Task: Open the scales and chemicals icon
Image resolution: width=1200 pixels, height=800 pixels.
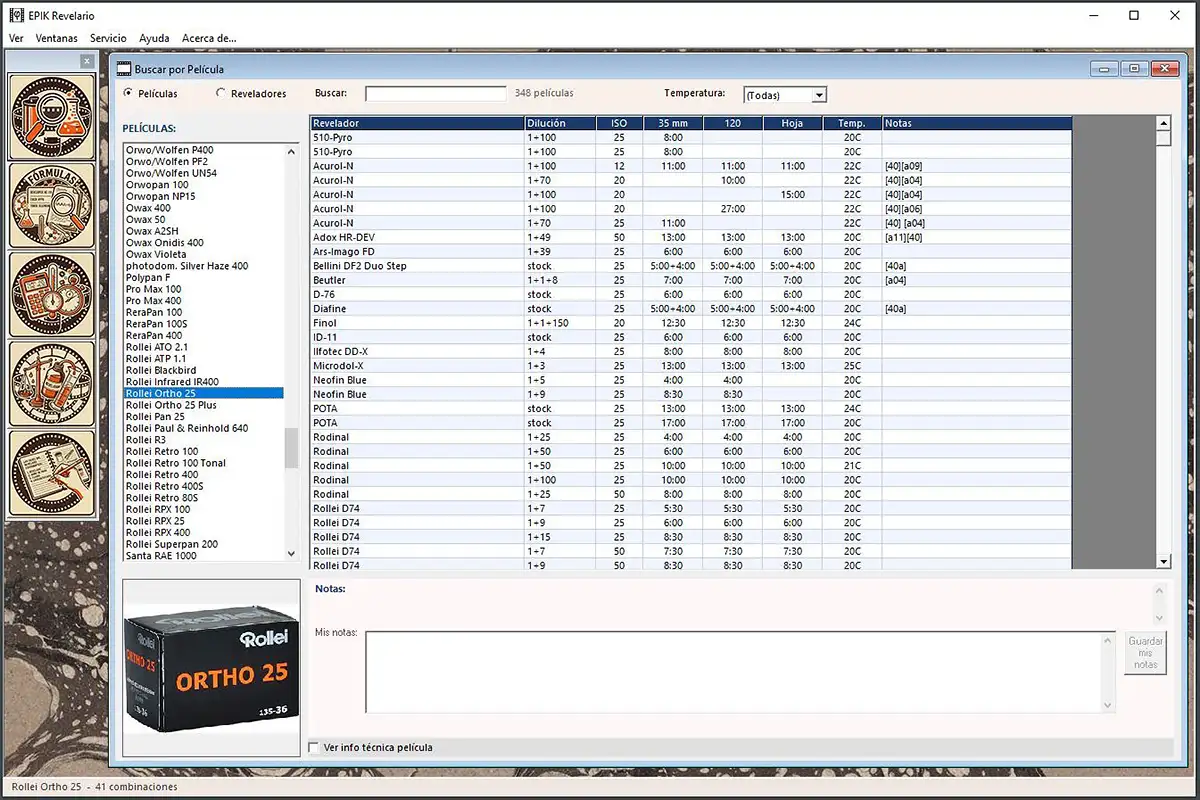Action: [x=52, y=384]
